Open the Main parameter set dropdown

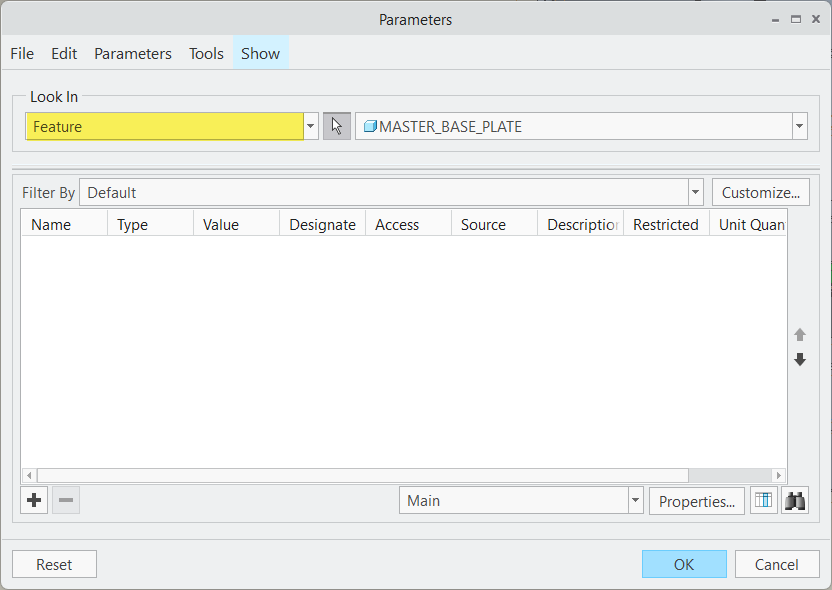pos(635,500)
